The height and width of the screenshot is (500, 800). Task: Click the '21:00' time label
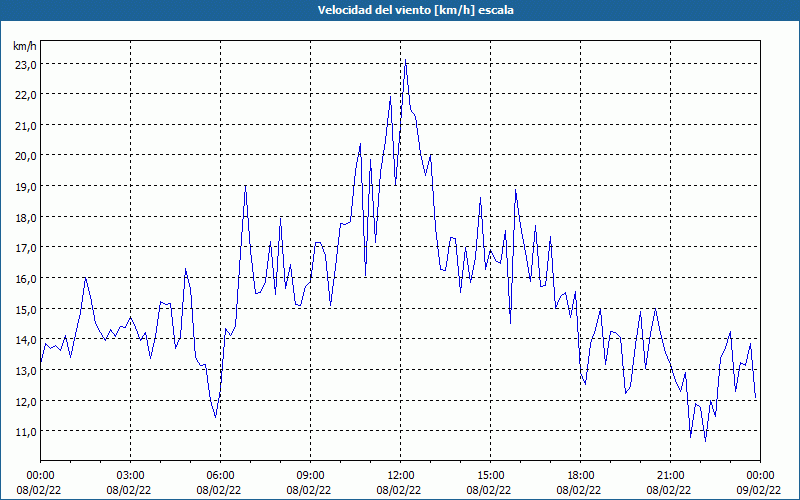tap(670, 476)
